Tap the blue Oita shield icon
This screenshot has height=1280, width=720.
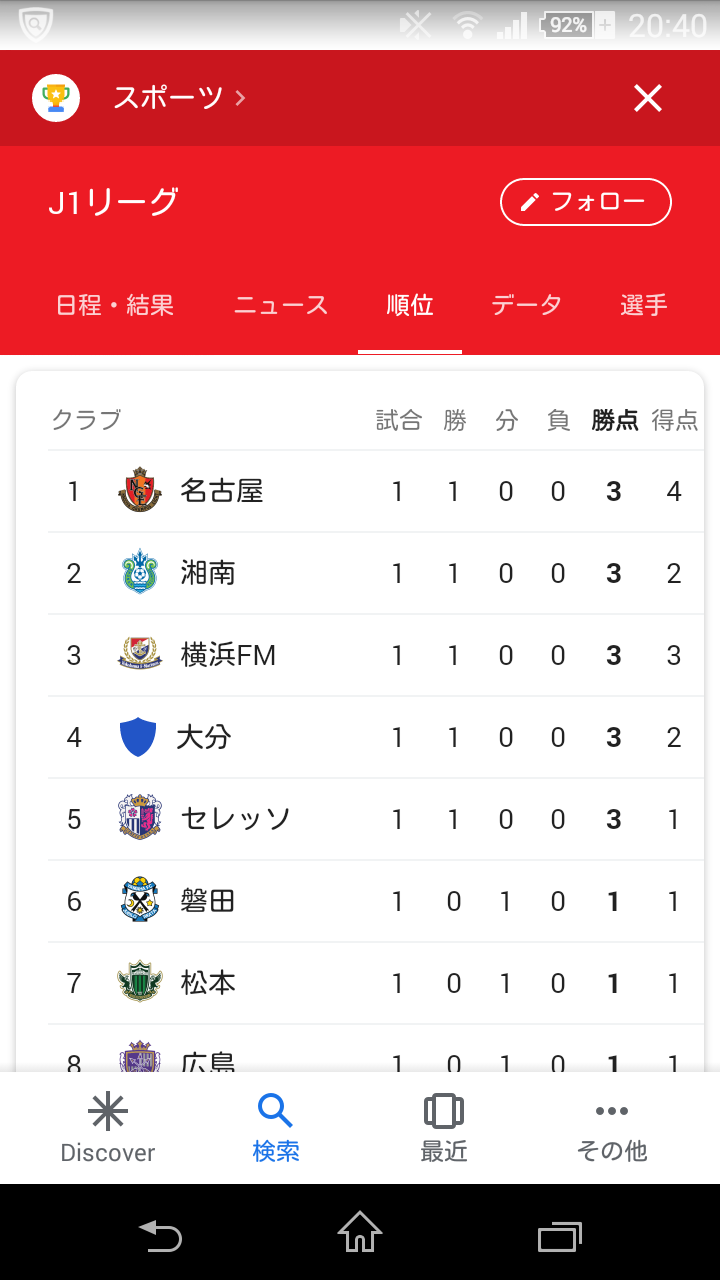(x=138, y=737)
